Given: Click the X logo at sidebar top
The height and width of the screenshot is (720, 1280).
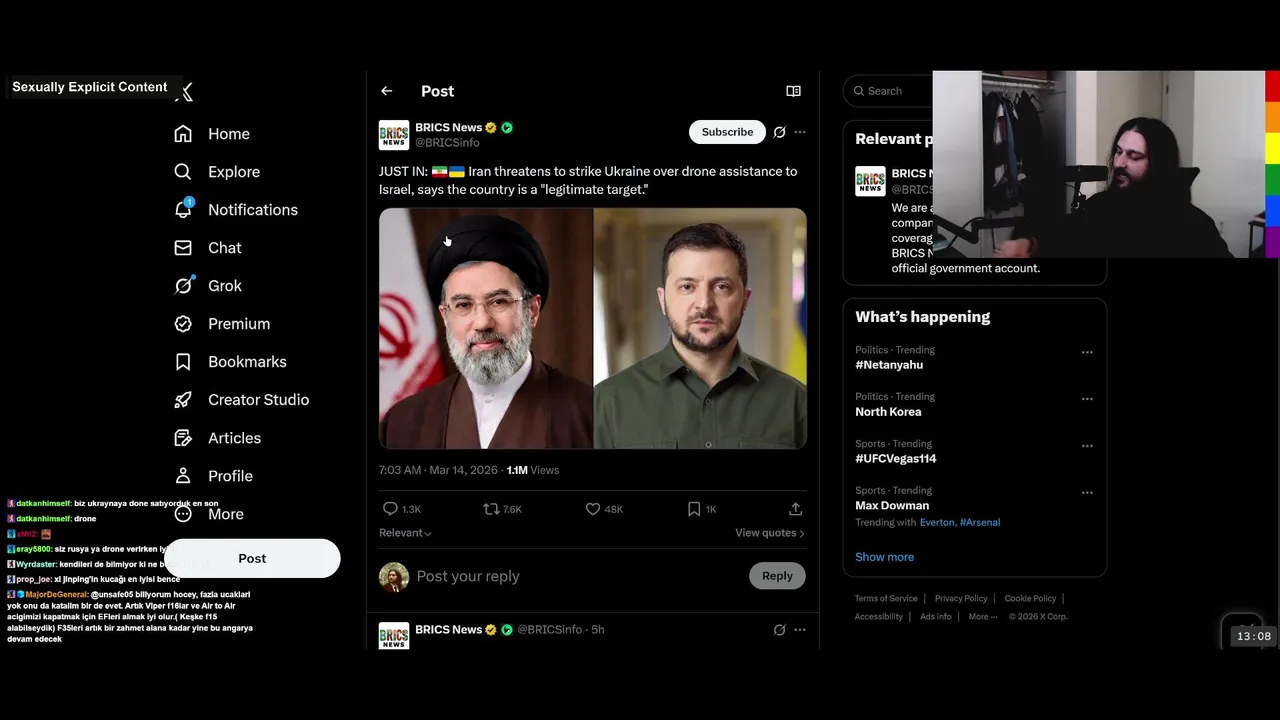Looking at the screenshot, I should (184, 92).
